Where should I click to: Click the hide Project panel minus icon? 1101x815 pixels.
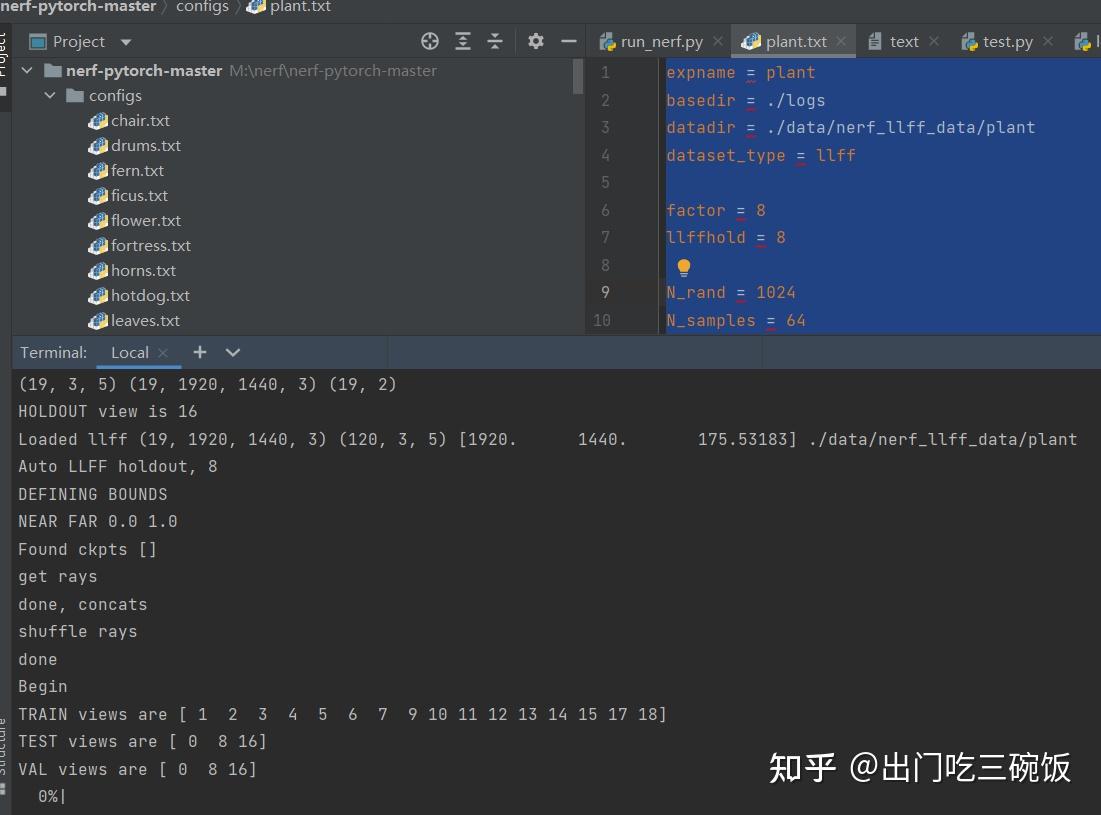coord(568,41)
